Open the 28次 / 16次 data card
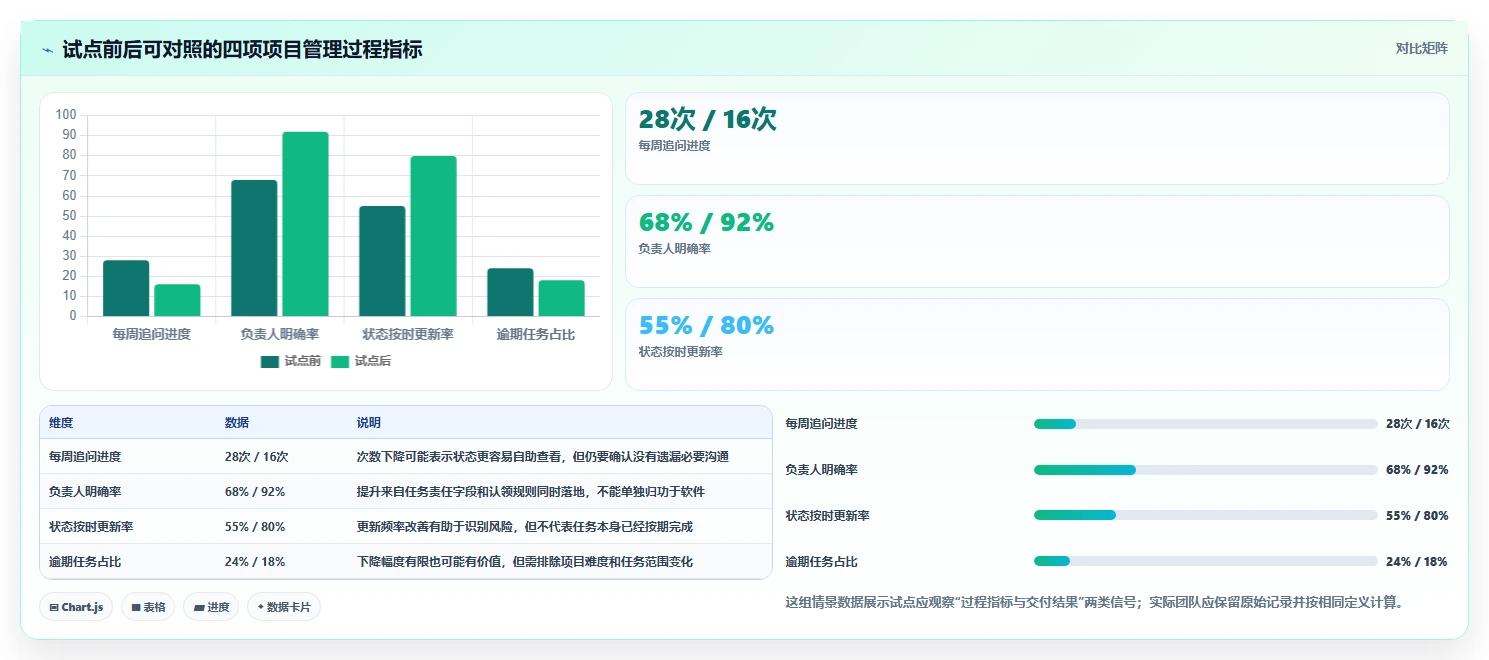The image size is (1489, 660). click(x=1037, y=139)
